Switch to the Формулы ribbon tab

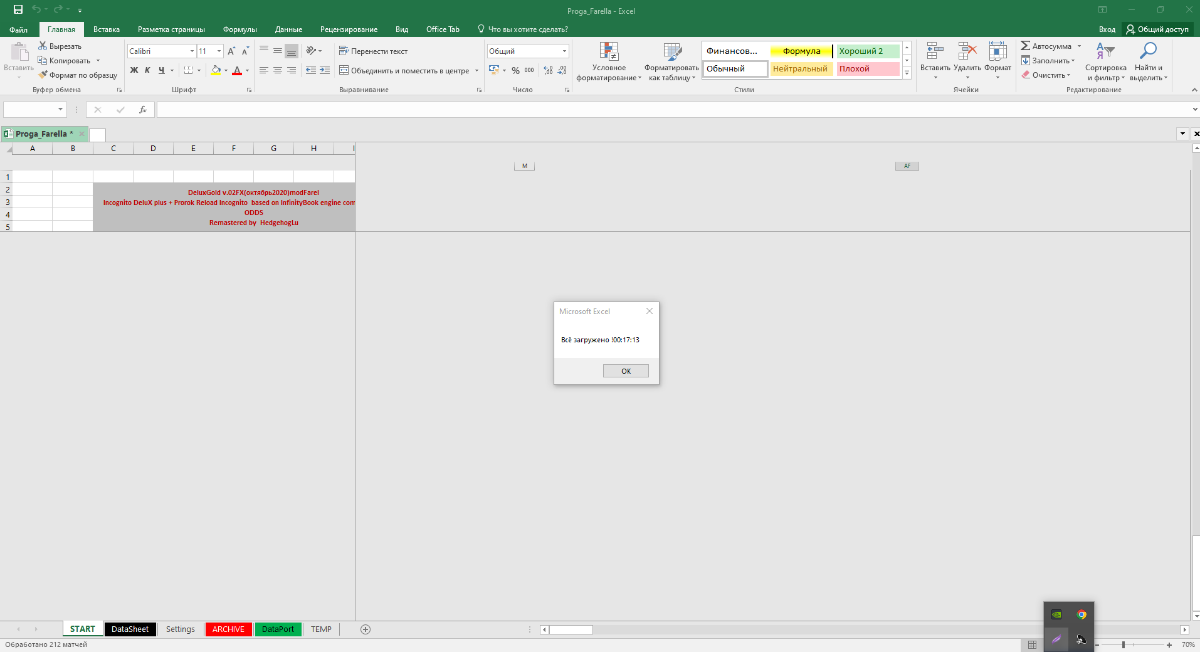coord(239,29)
